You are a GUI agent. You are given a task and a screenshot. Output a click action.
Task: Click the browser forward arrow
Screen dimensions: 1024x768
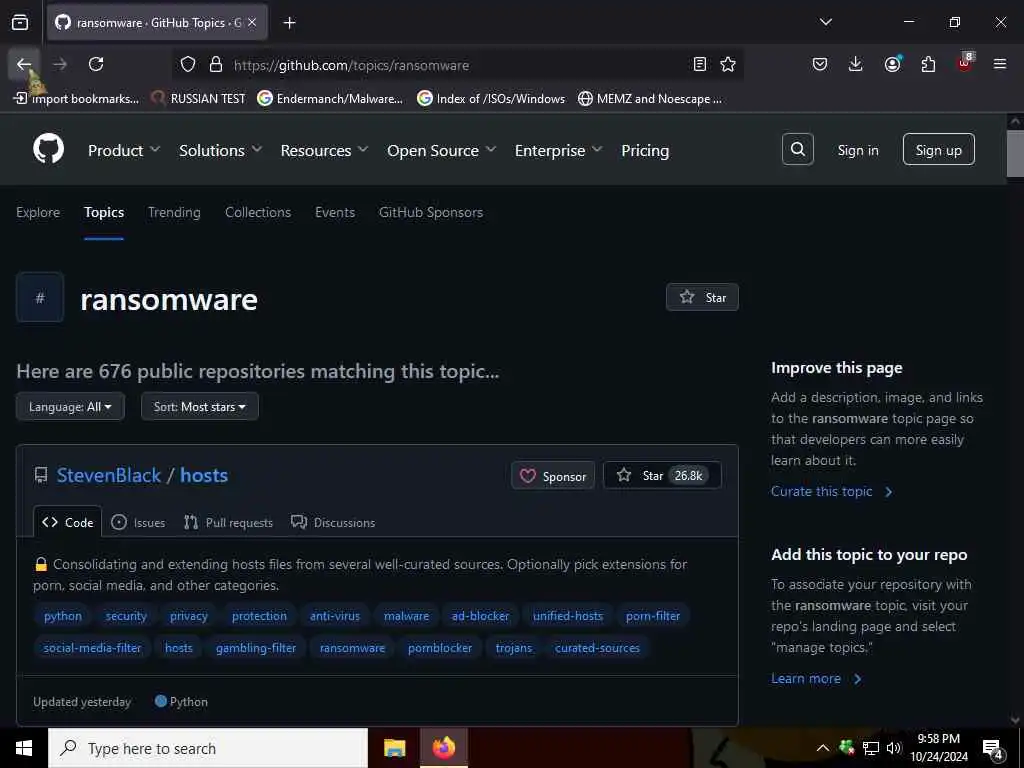60,64
